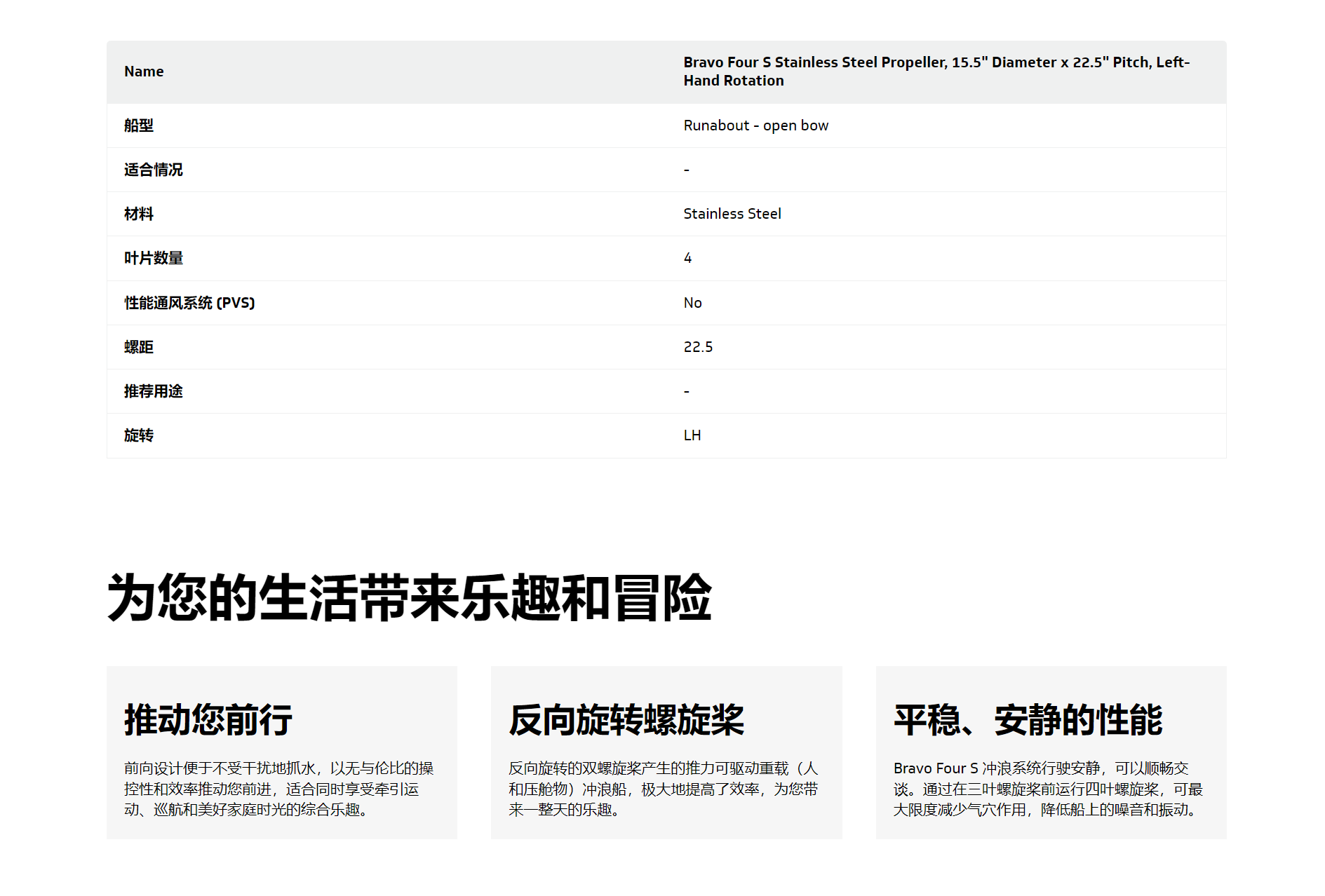Click the Name header label in the table
Image resolution: width=1325 pixels, height=896 pixels.
144,72
